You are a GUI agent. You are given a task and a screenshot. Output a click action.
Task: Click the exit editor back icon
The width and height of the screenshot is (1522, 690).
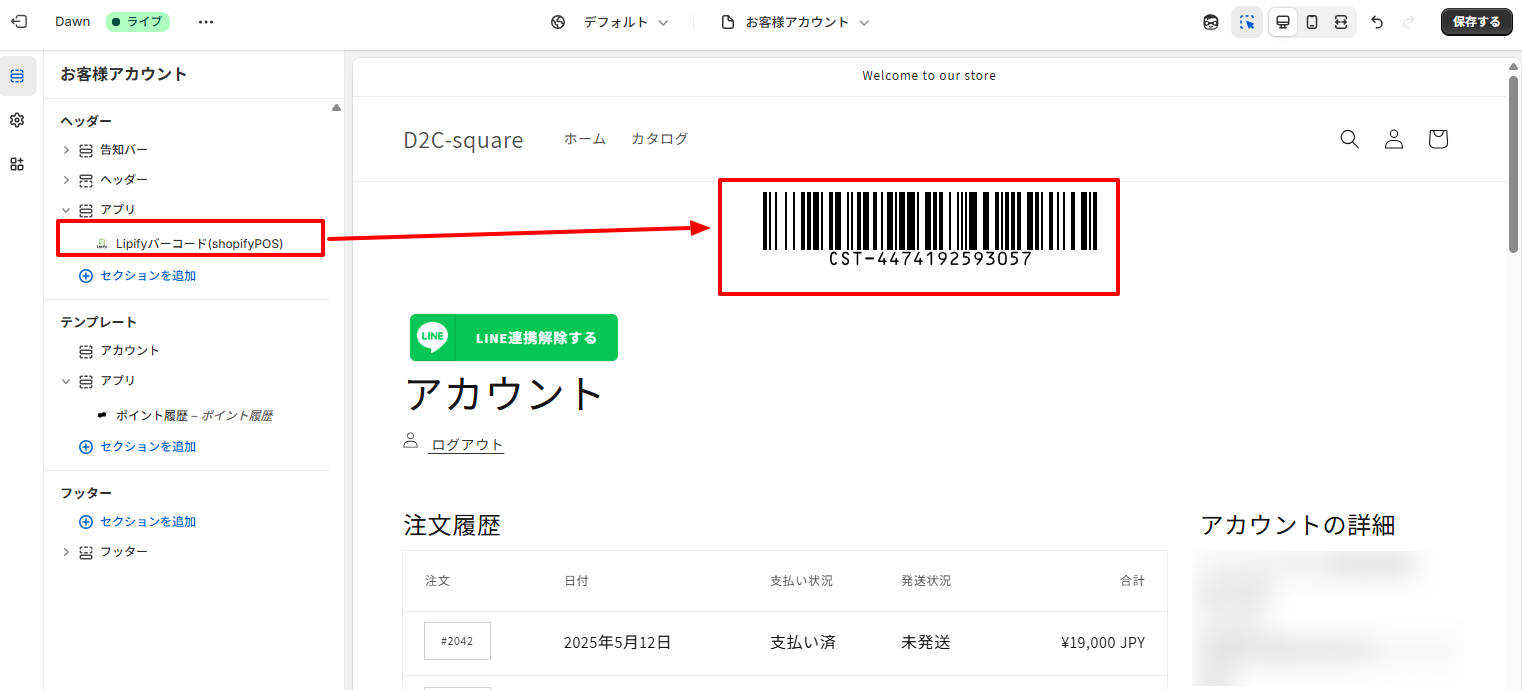(19, 22)
